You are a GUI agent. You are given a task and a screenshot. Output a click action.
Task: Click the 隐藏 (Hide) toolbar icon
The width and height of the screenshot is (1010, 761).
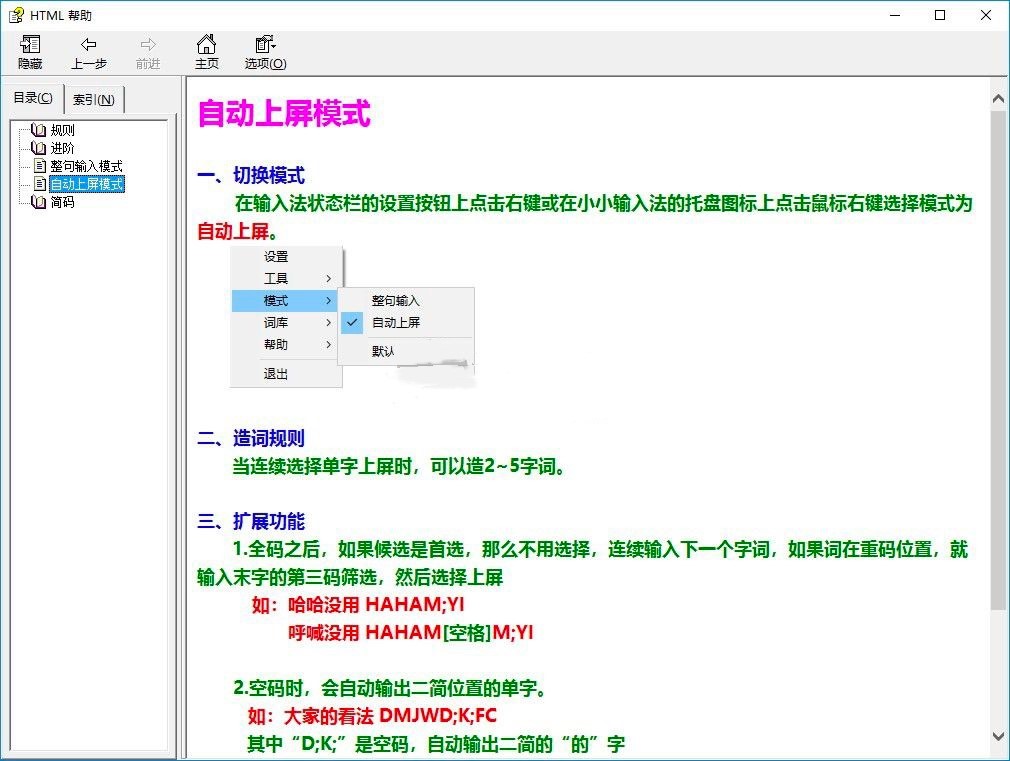pyautogui.click(x=30, y=45)
